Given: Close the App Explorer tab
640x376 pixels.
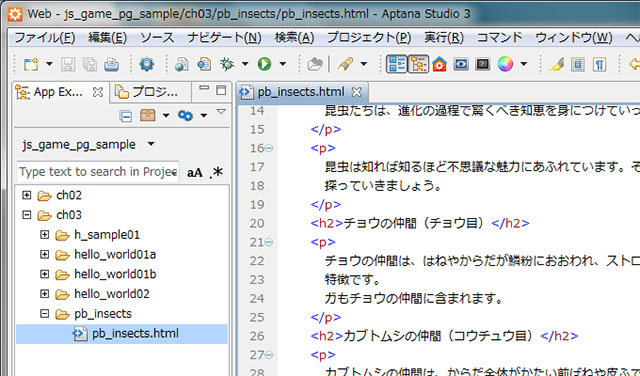Looking at the screenshot, I should click(x=98, y=92).
